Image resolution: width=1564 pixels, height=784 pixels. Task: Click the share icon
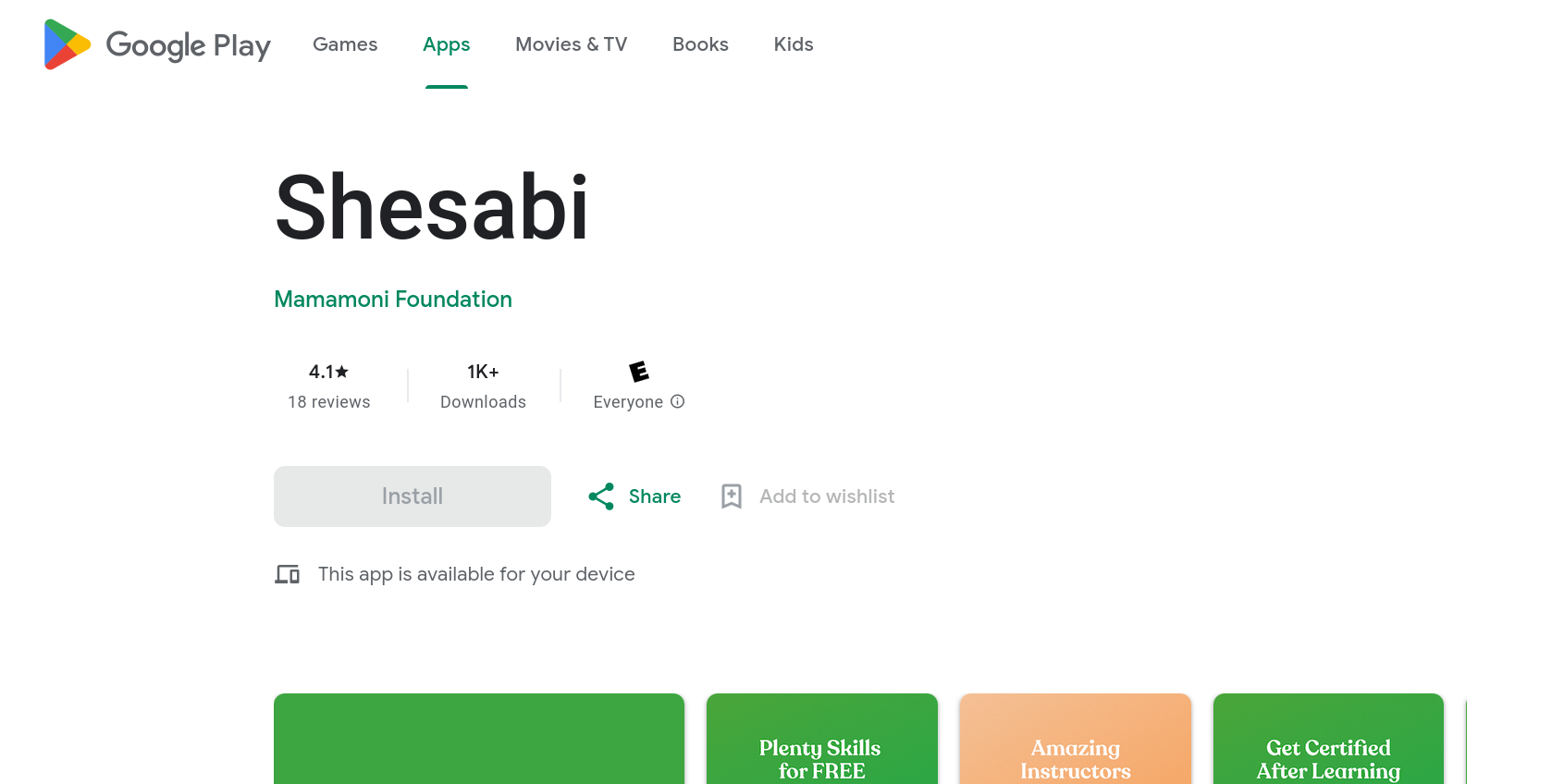coord(601,496)
